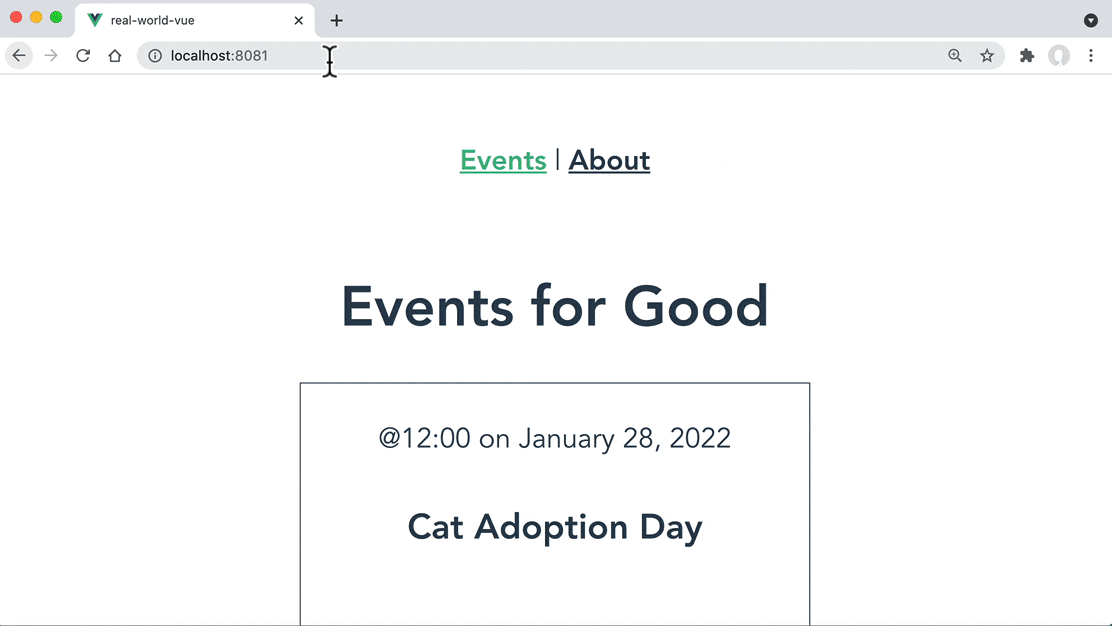
Task: Open the About navigation link
Action: (609, 160)
